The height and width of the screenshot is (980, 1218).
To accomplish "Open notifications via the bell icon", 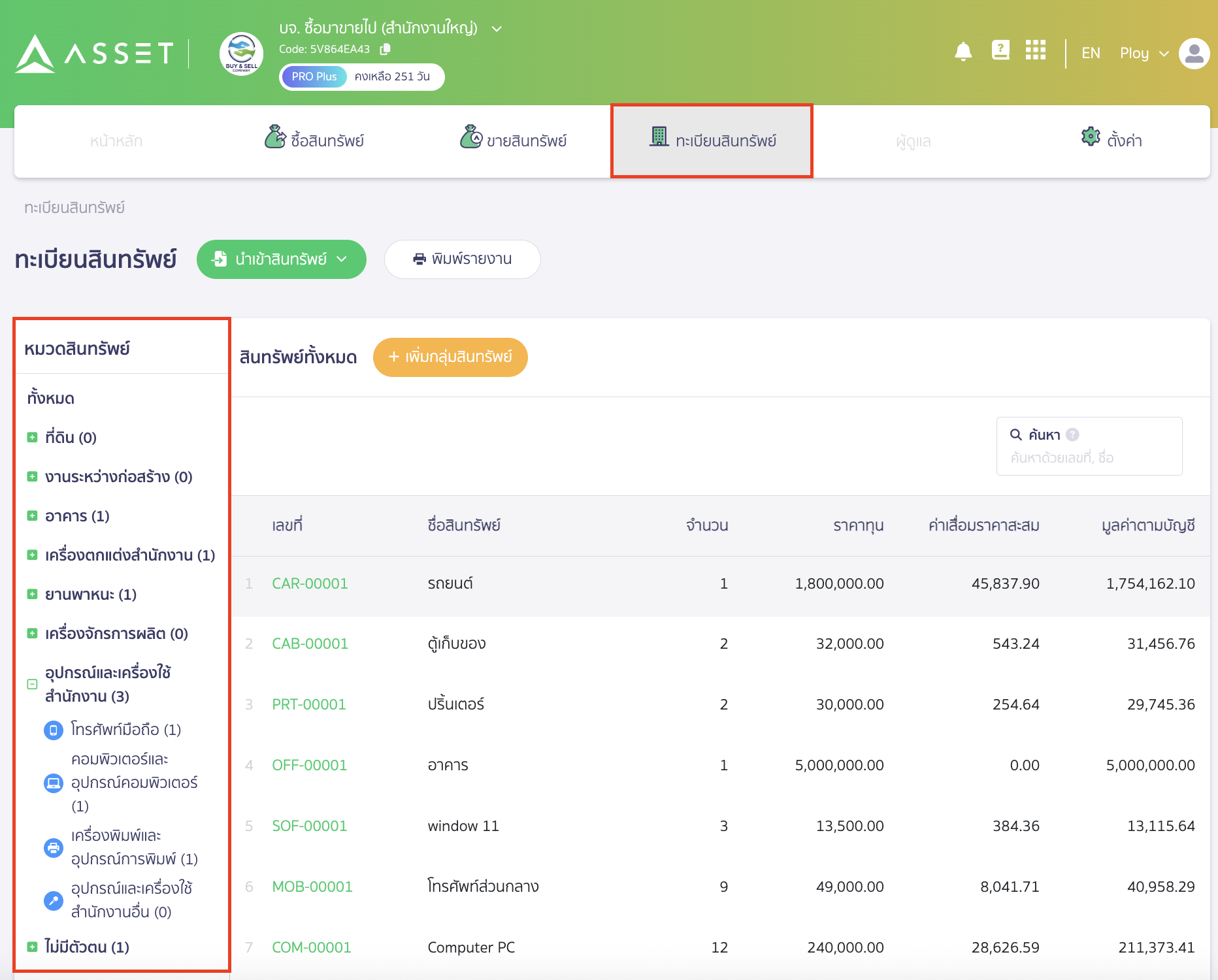I will click(x=963, y=51).
